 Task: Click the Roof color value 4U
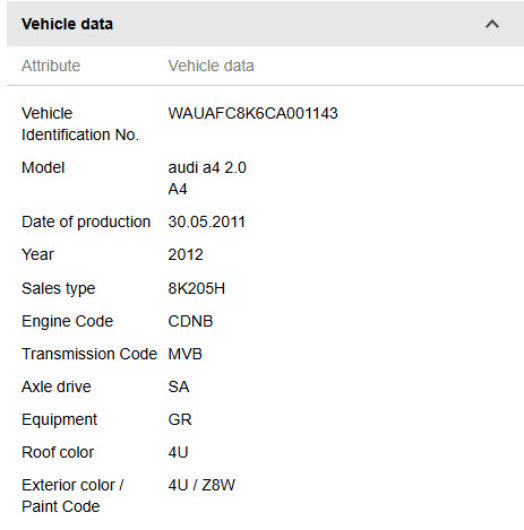pos(178,452)
